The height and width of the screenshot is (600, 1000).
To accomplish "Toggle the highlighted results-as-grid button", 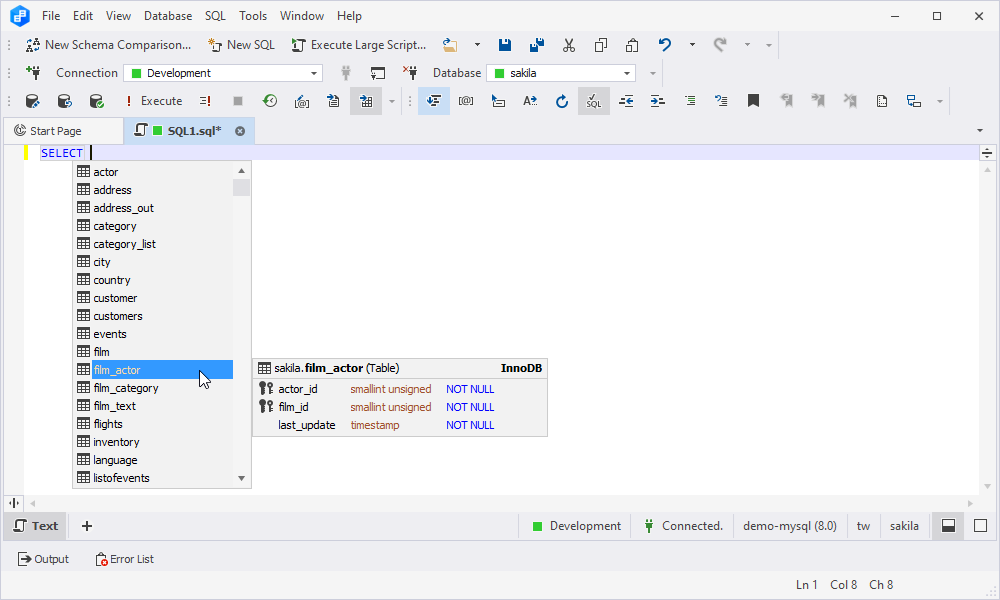I will [x=366, y=101].
